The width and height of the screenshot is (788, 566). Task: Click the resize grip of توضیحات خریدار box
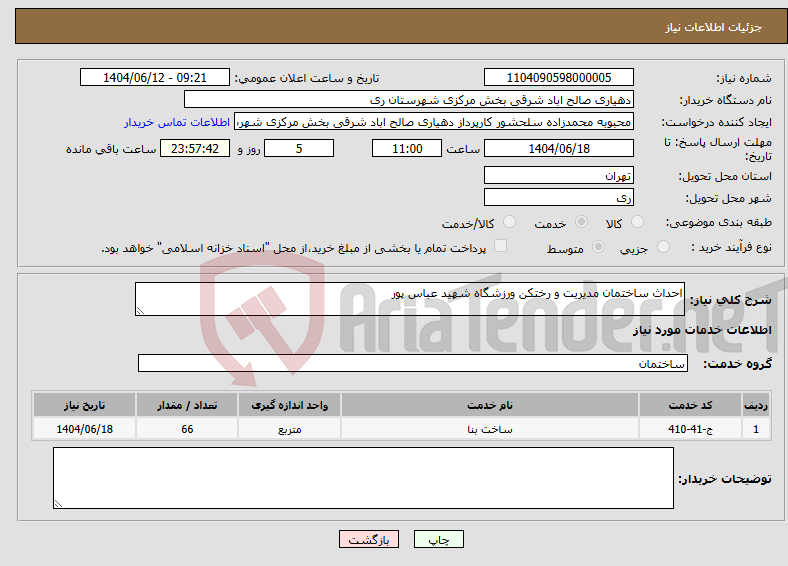point(58,504)
